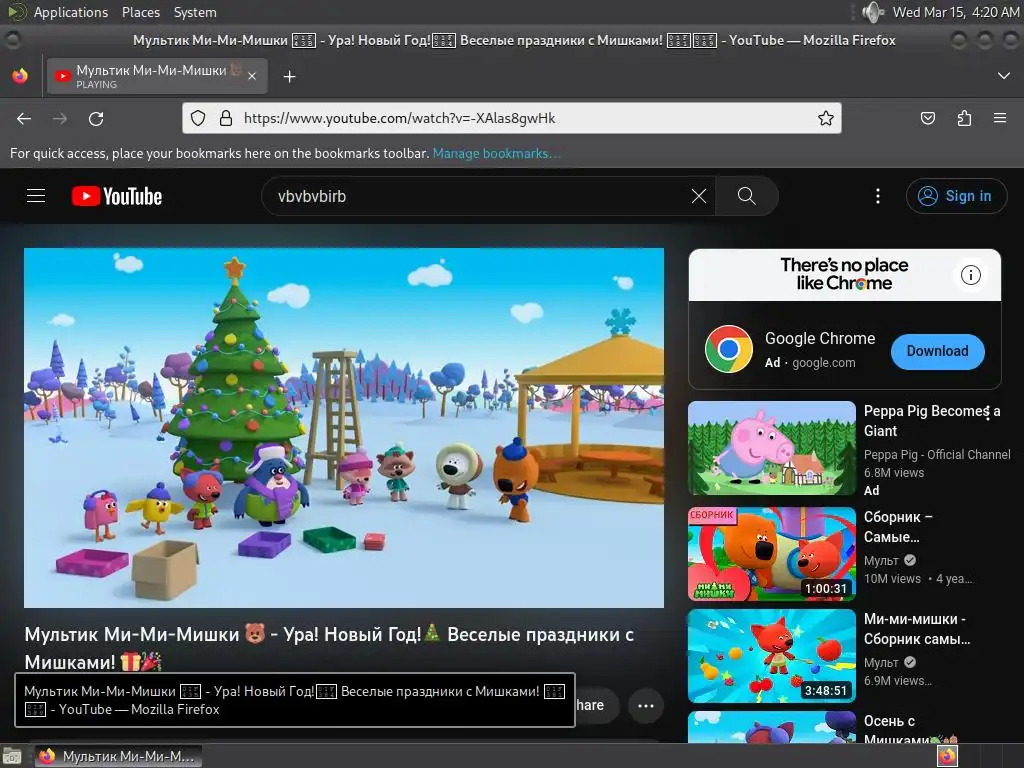Open the Осень с Мишками video title
1024x768 pixels.
(x=910, y=730)
